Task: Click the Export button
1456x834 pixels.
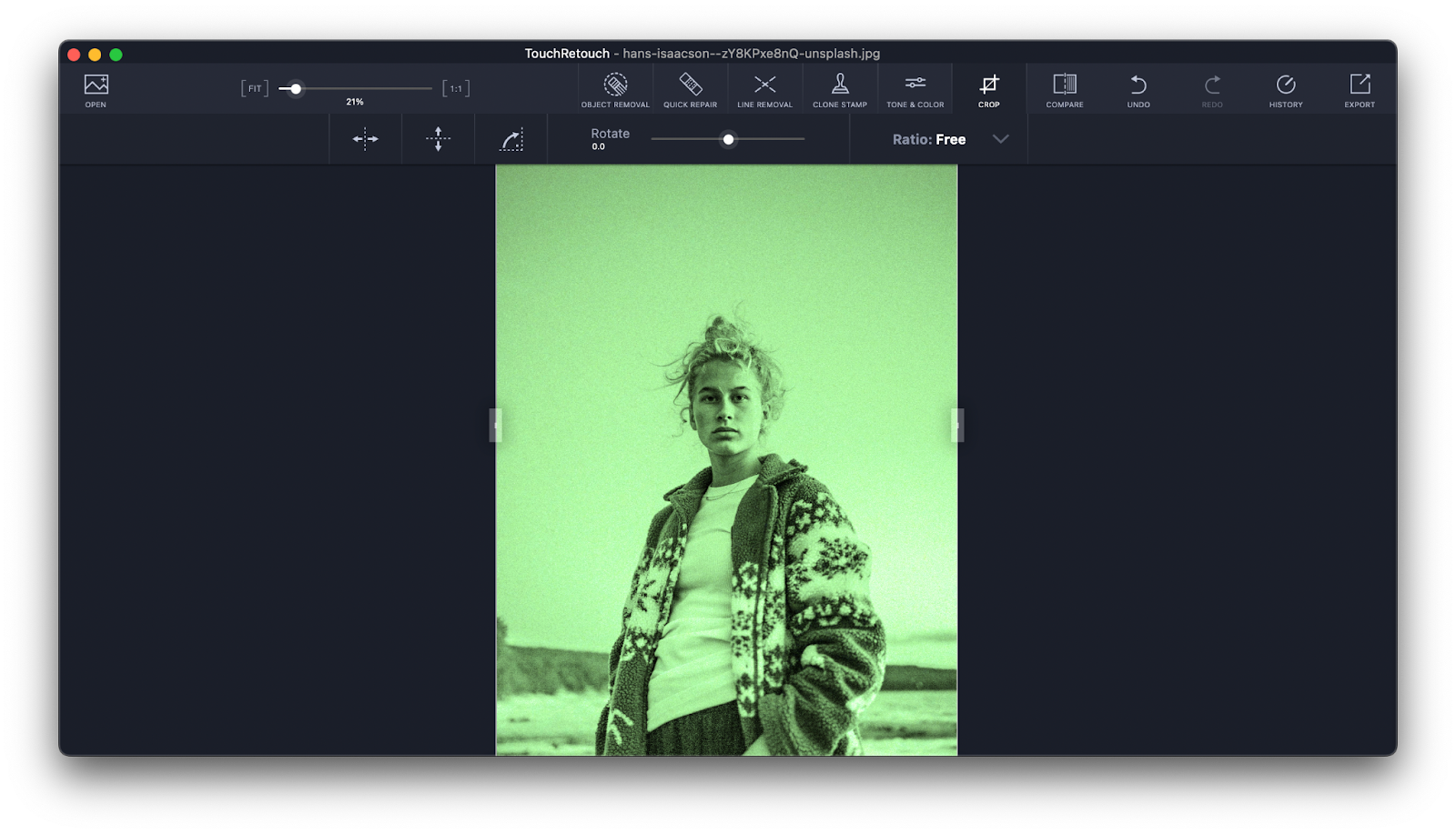Action: tap(1358, 88)
